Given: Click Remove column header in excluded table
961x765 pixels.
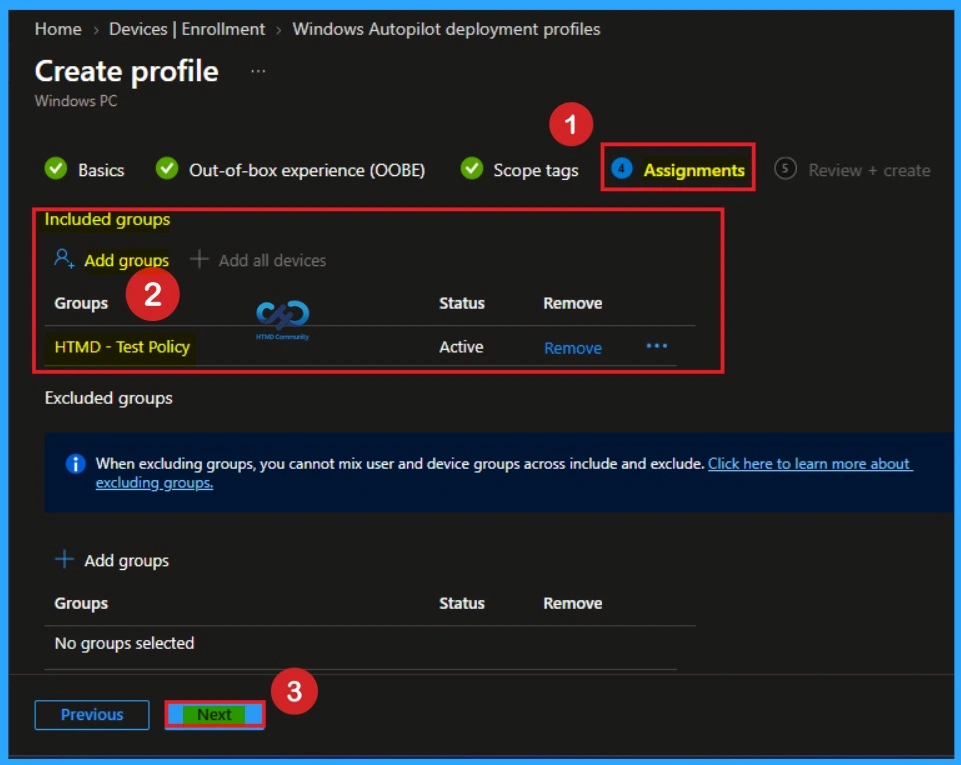Looking at the screenshot, I should 572,604.
